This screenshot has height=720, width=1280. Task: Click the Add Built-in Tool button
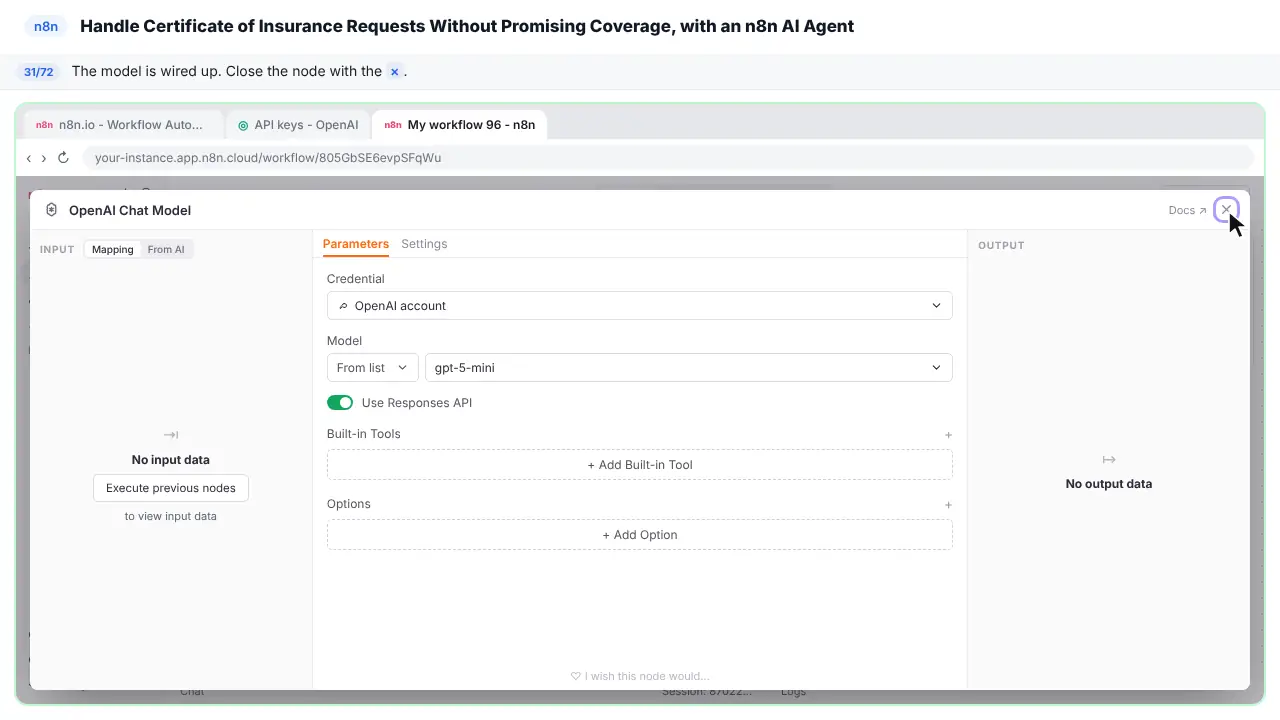640,465
